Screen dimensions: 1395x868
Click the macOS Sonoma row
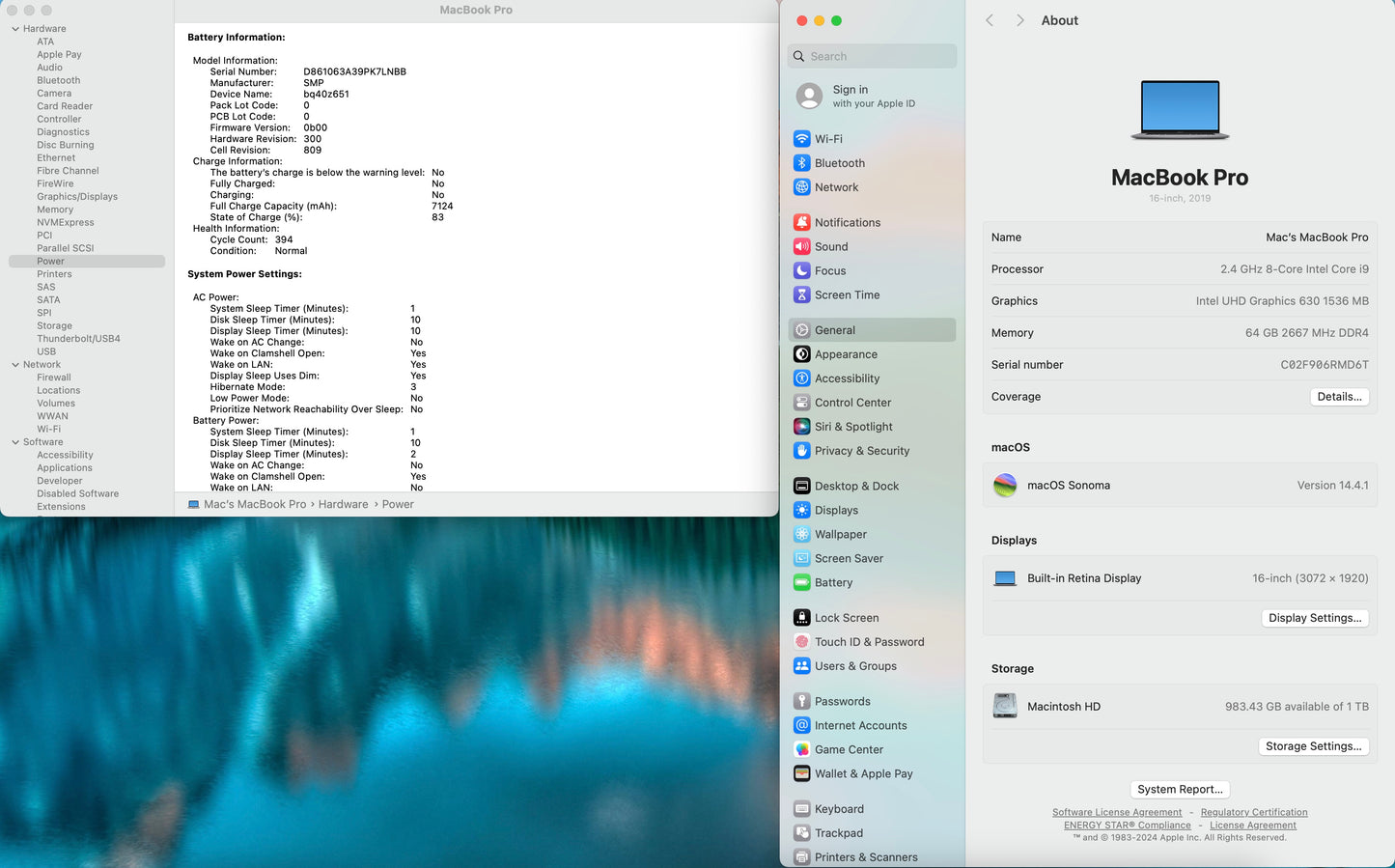pyautogui.click(x=1180, y=486)
